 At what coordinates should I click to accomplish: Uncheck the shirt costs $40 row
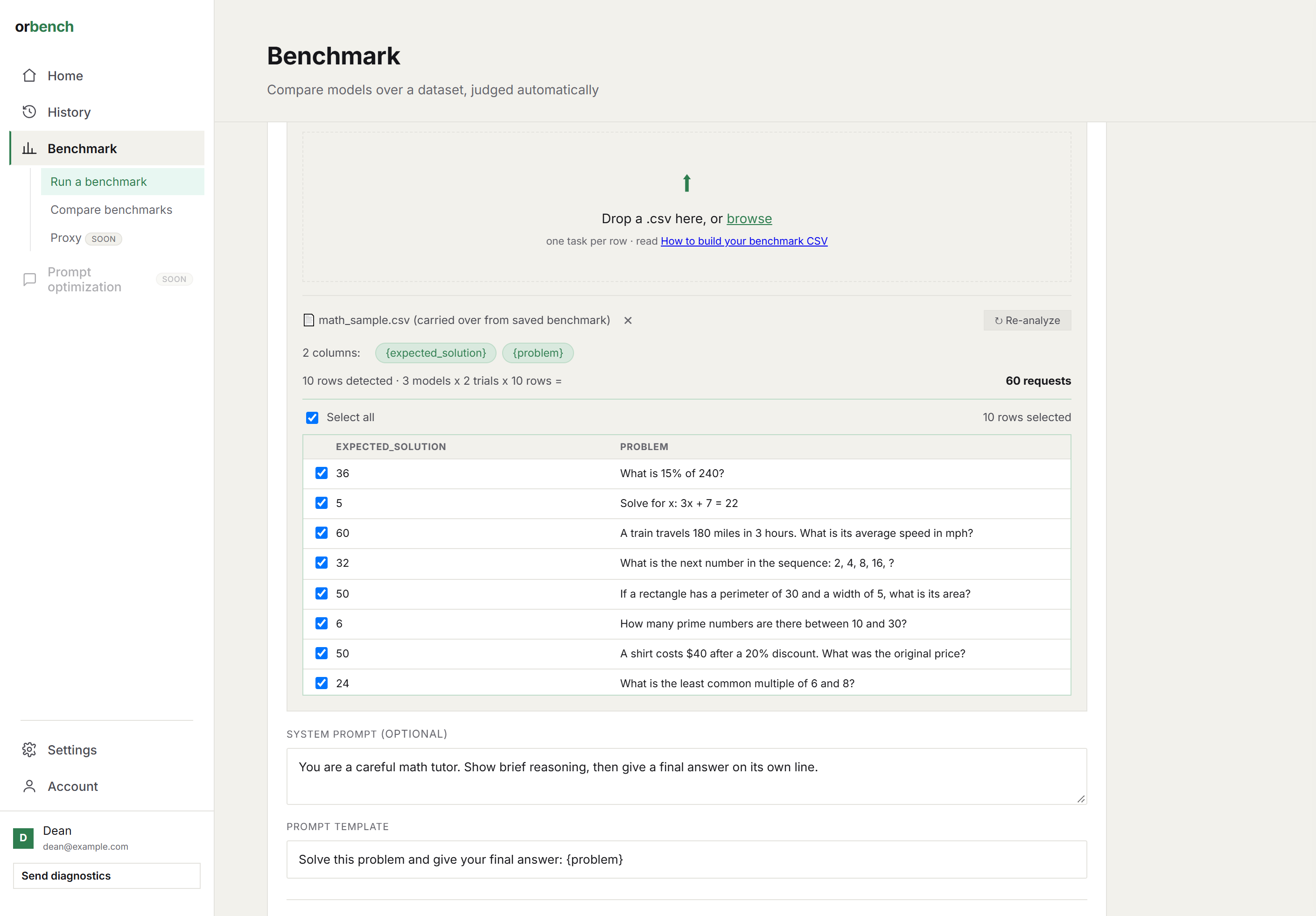coord(322,653)
